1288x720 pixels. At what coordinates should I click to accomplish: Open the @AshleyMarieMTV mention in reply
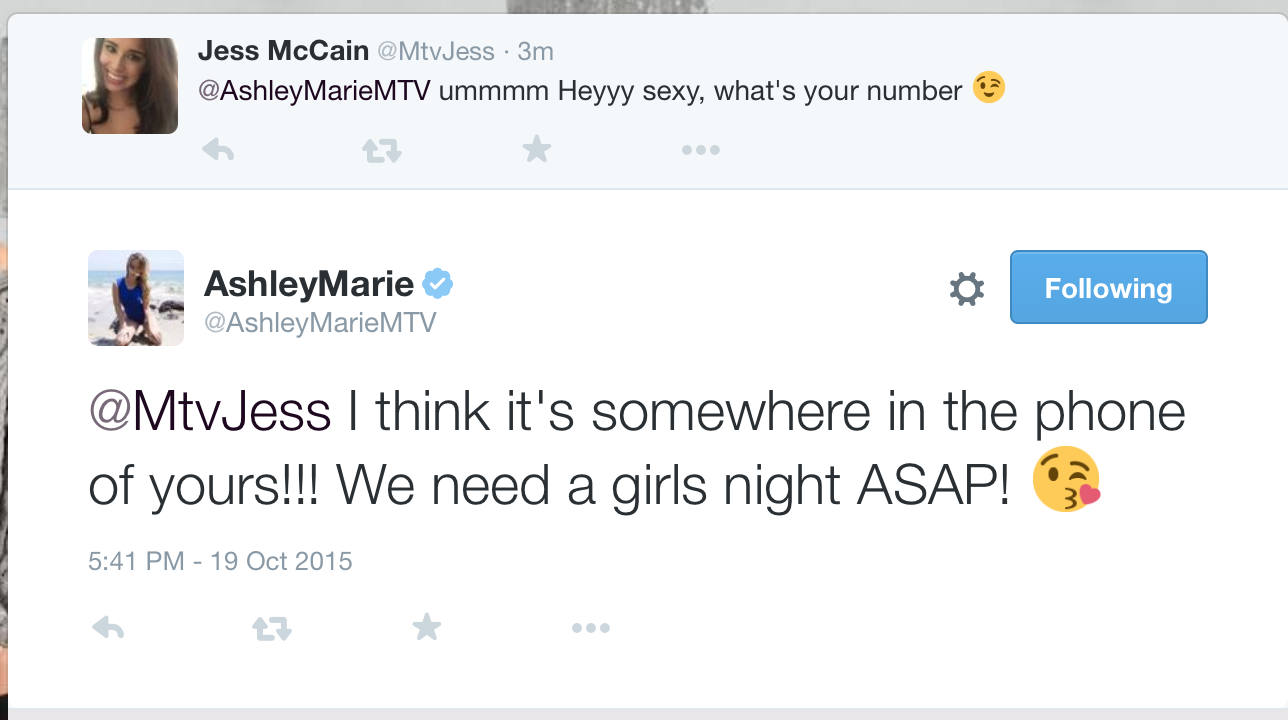[314, 91]
